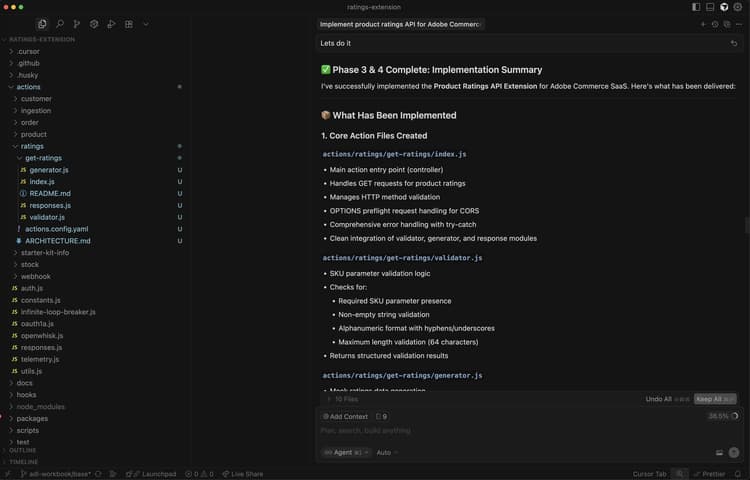Open the Explorer view in activity bar
This screenshot has width=750, height=480.
coord(42,23)
